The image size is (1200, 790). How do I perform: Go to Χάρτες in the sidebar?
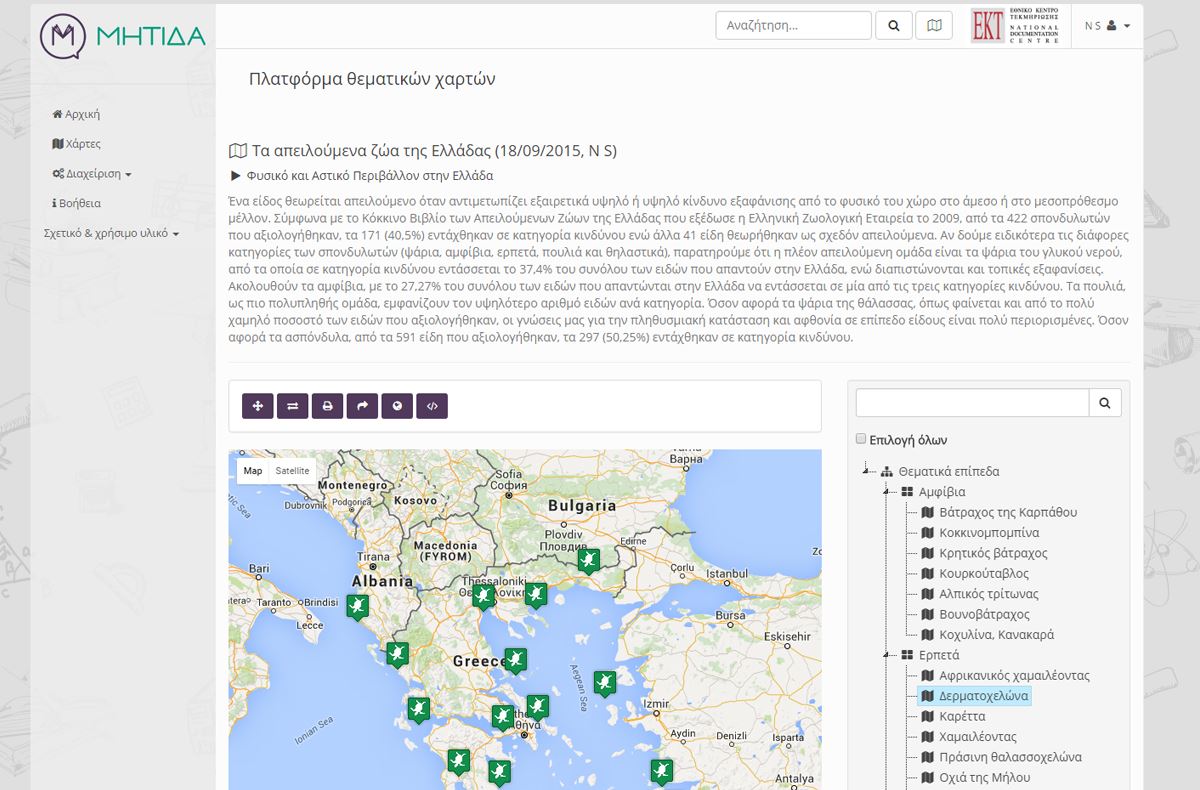(77, 144)
